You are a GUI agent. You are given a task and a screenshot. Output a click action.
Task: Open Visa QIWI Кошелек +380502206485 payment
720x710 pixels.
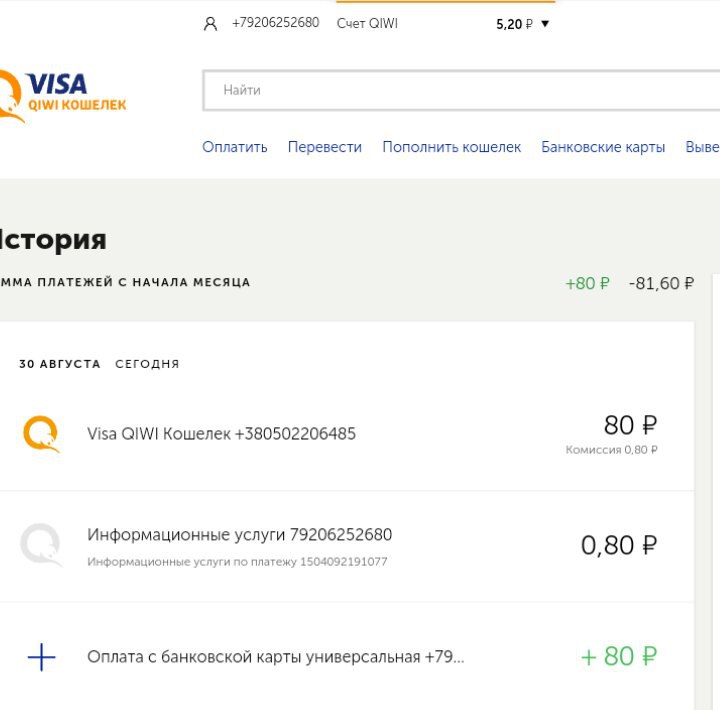click(x=221, y=434)
